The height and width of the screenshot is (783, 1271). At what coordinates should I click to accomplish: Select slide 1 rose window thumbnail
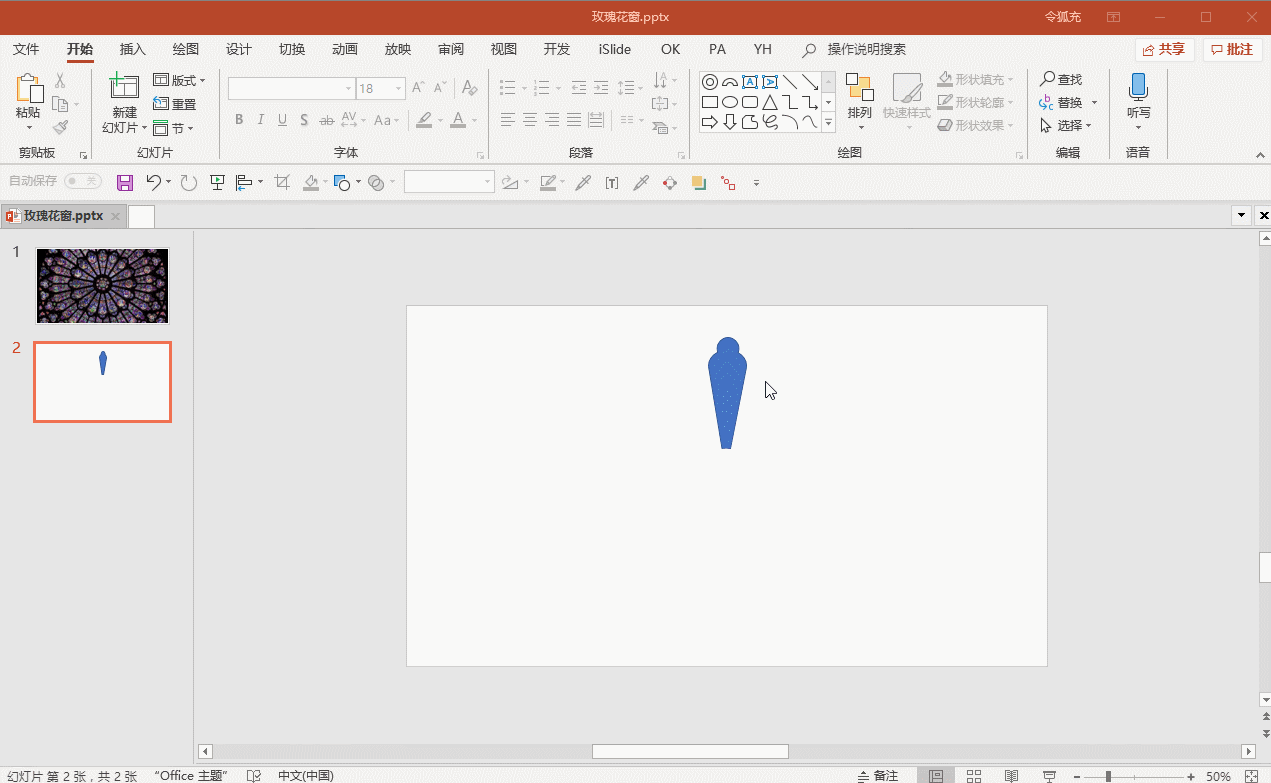click(103, 286)
